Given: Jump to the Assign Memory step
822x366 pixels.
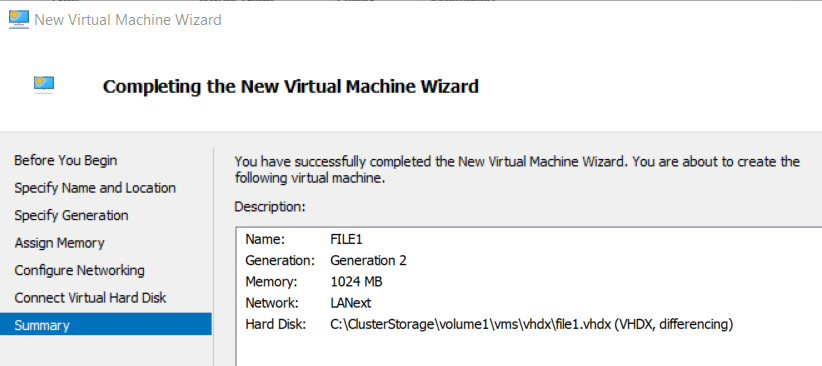Looking at the screenshot, I should pos(59,243).
